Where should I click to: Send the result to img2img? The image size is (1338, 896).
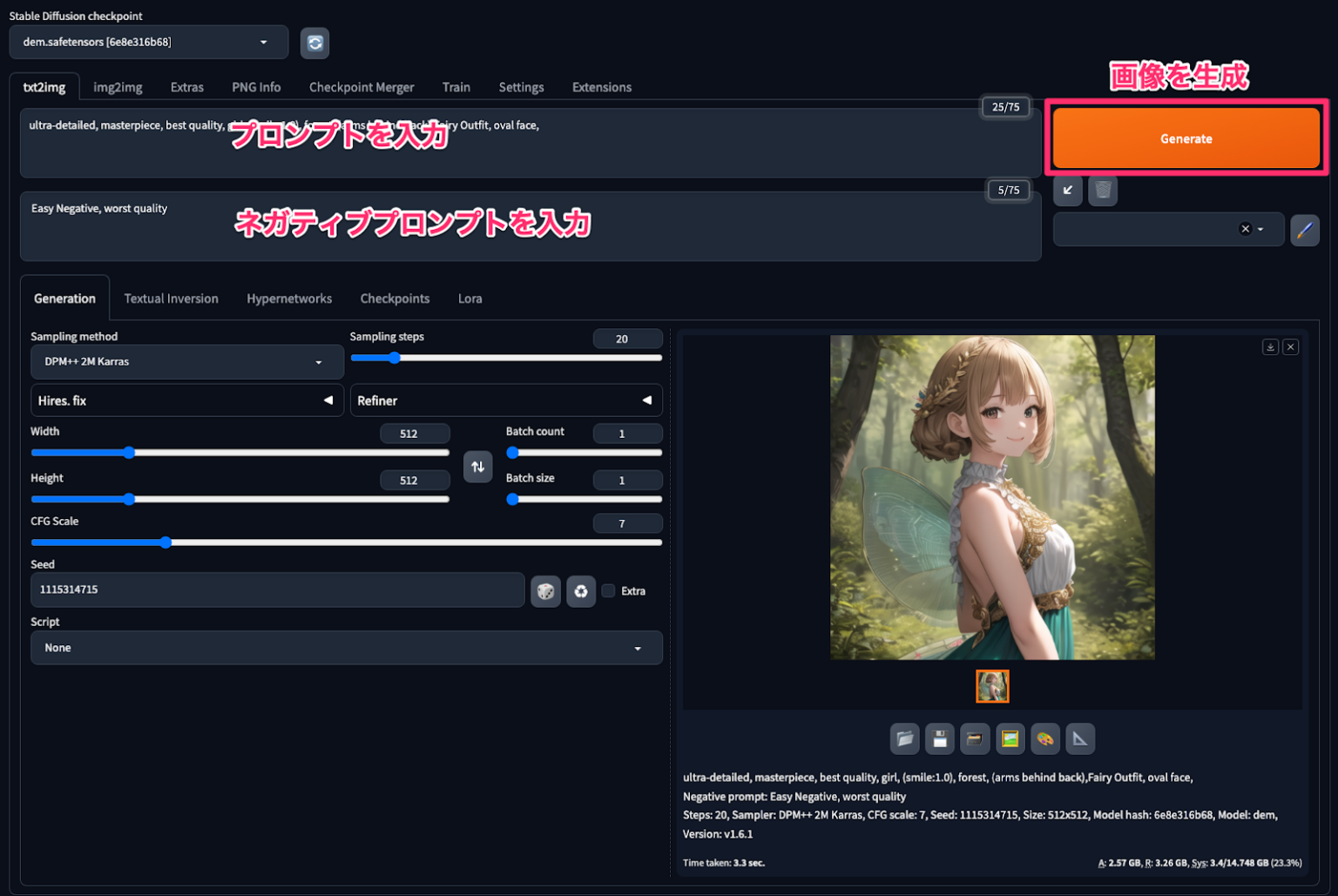click(x=1010, y=738)
